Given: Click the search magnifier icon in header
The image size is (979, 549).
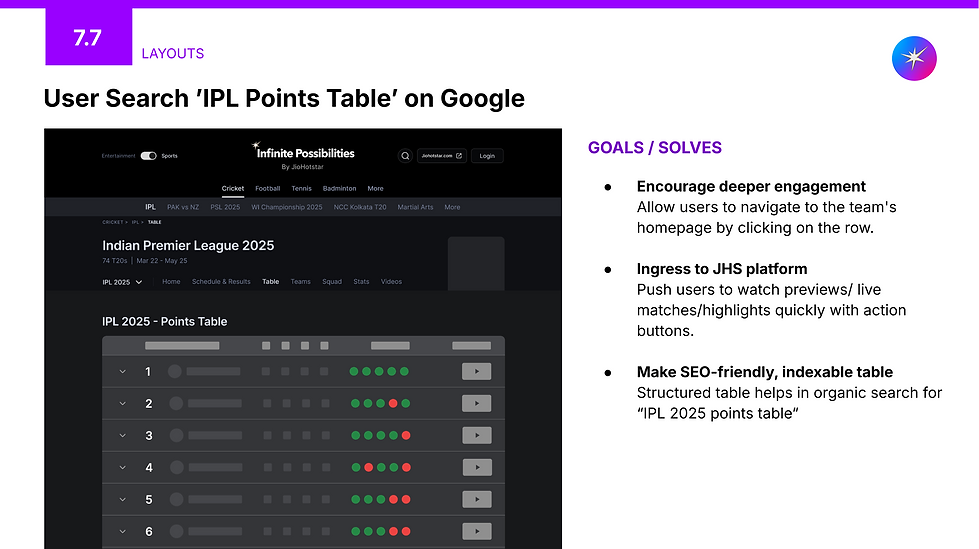Looking at the screenshot, I should [405, 156].
